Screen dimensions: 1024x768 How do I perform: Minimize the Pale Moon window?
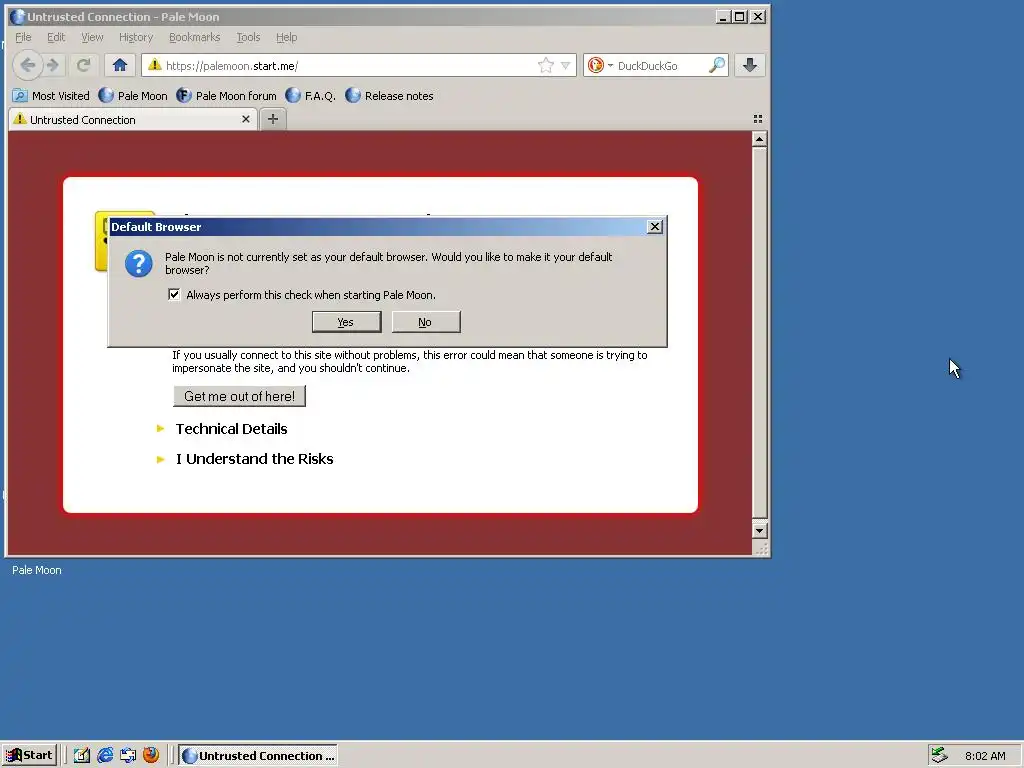coord(722,17)
